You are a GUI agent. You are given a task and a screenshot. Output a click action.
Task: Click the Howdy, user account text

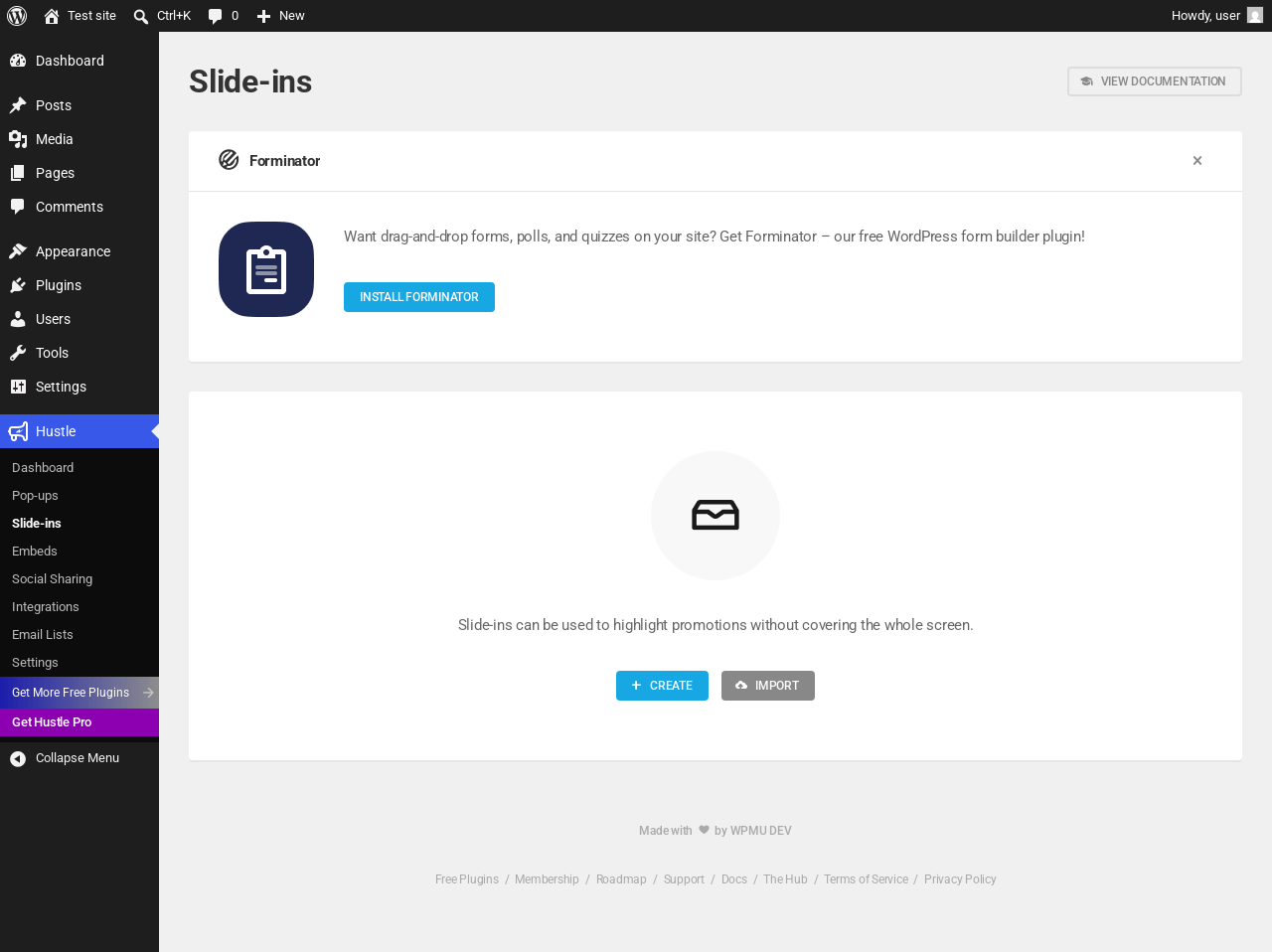tap(1205, 16)
